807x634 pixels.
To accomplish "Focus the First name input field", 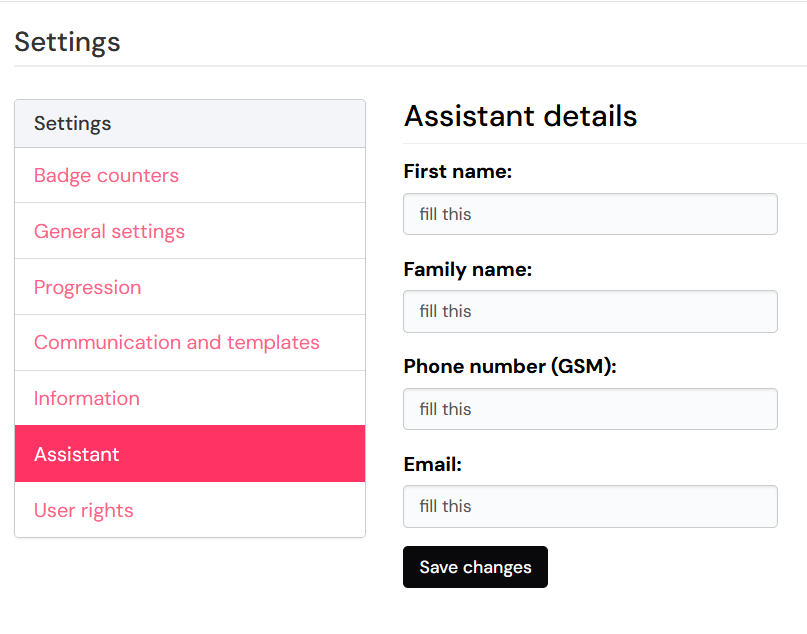I will click(590, 214).
